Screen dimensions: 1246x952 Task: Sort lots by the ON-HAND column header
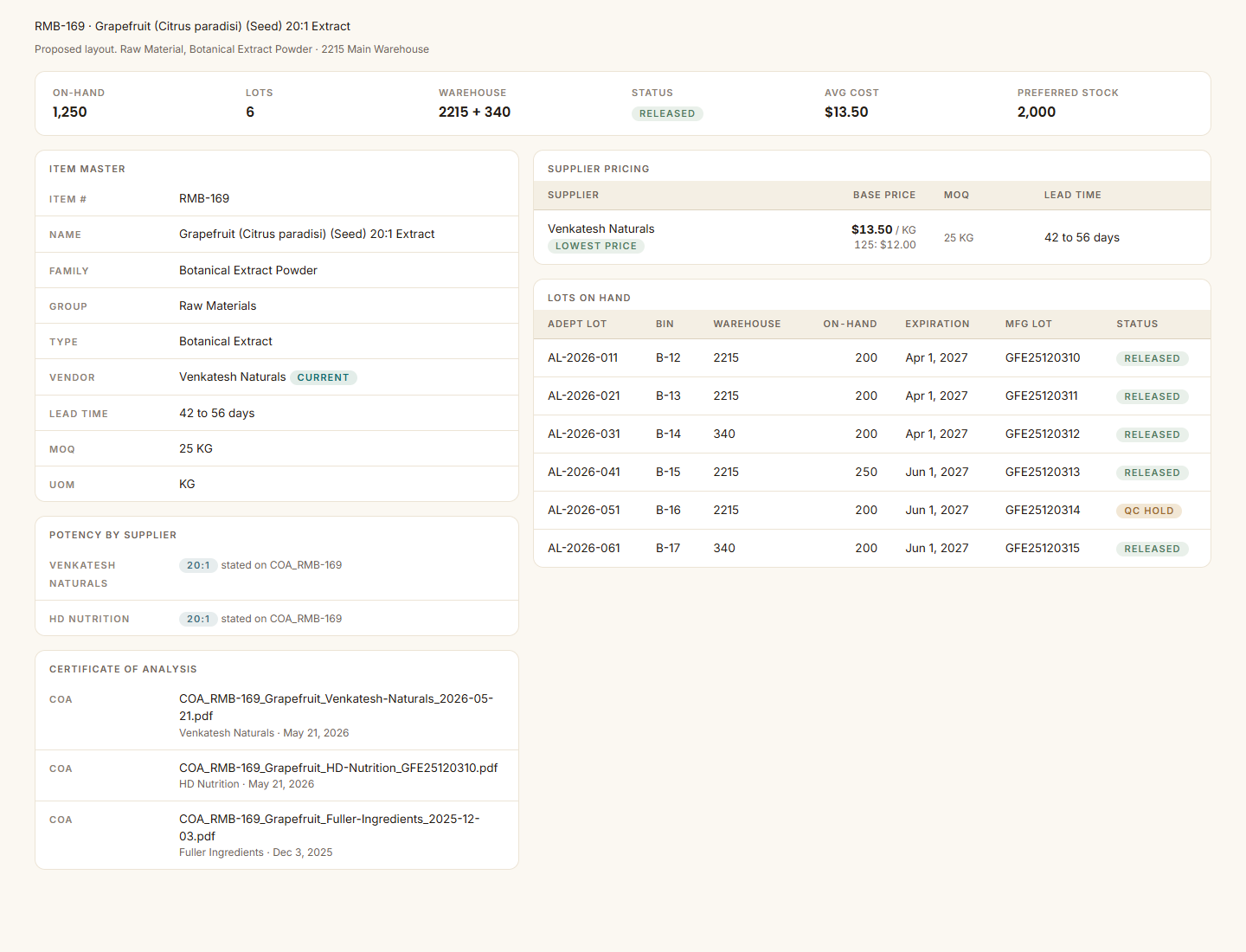pyautogui.click(x=850, y=324)
